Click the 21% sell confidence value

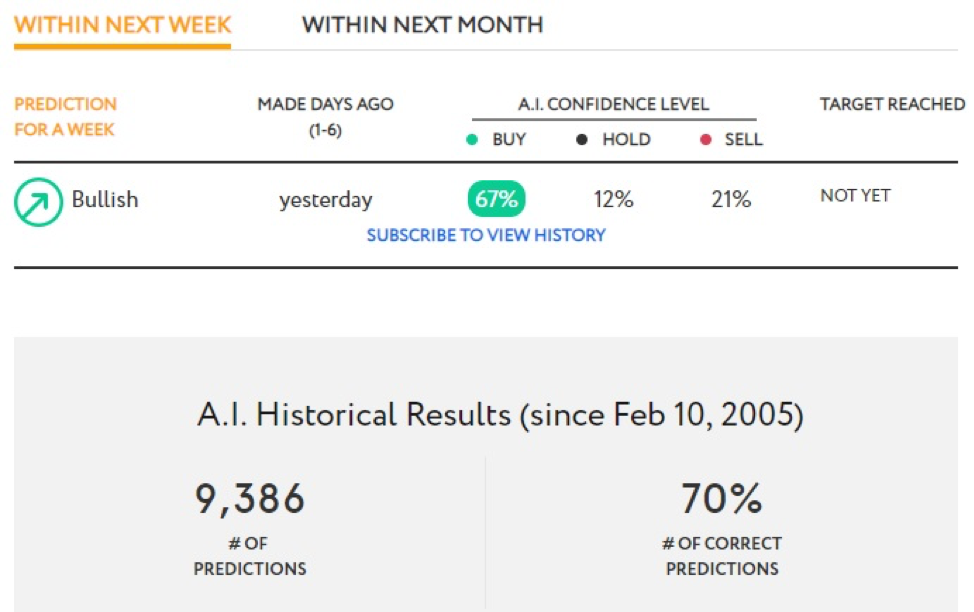point(731,199)
